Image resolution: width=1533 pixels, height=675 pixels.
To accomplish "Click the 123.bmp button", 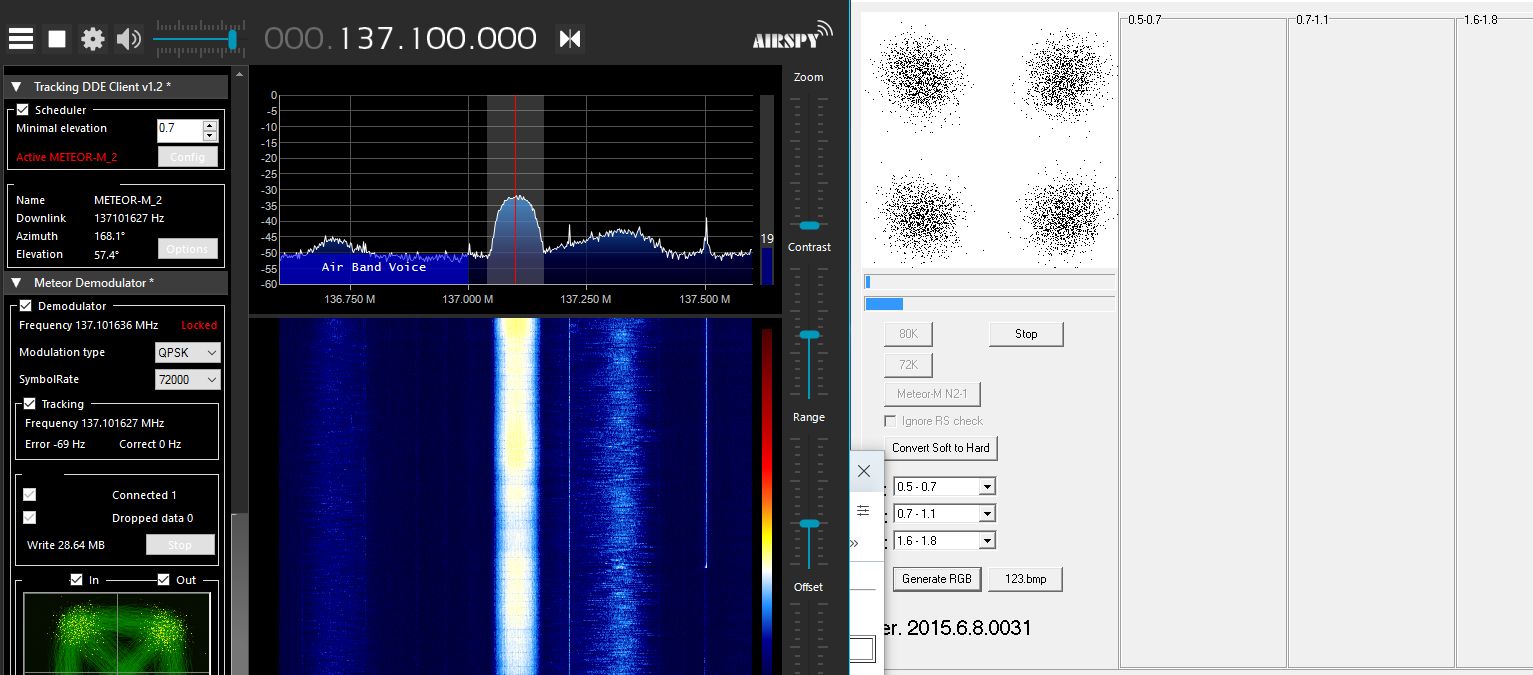I will click(1025, 579).
